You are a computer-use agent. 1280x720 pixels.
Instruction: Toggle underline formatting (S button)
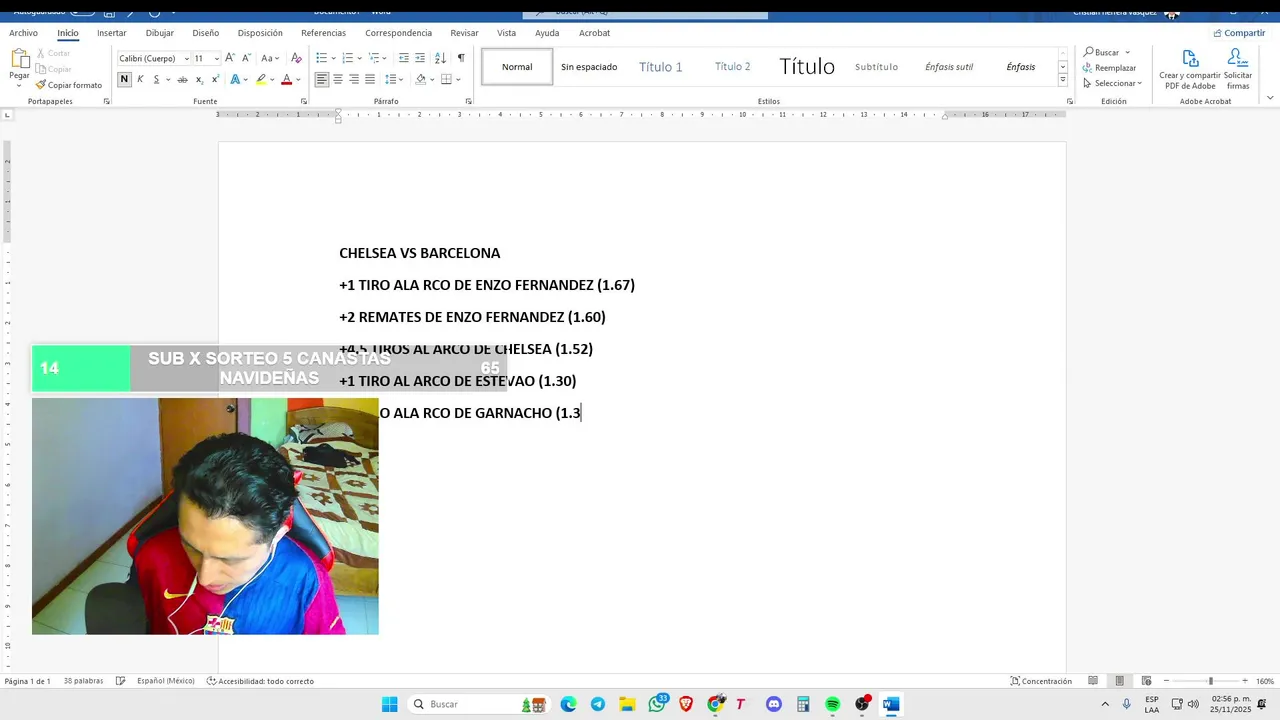click(156, 79)
